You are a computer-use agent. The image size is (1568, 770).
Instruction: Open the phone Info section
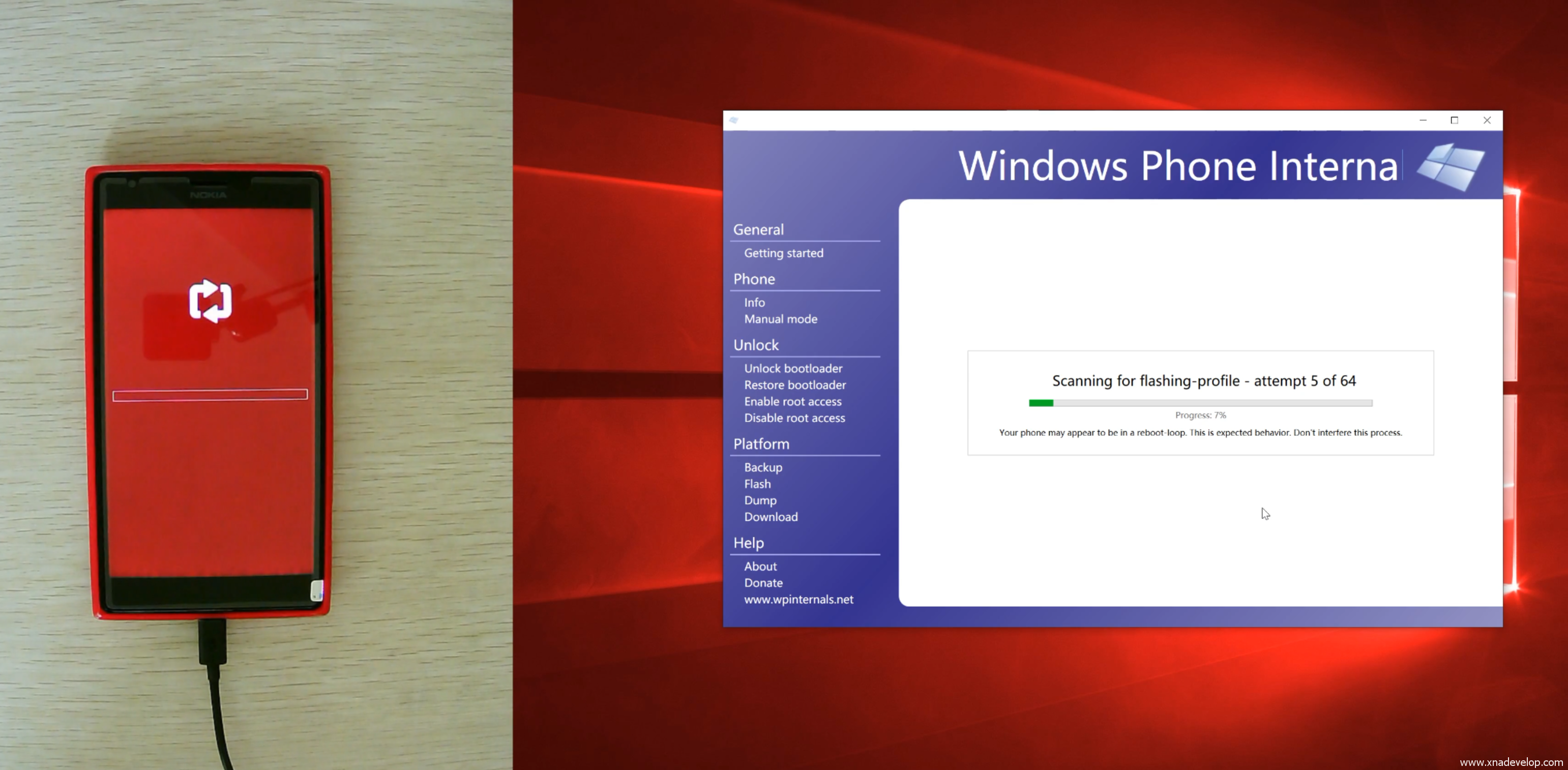pyautogui.click(x=754, y=303)
